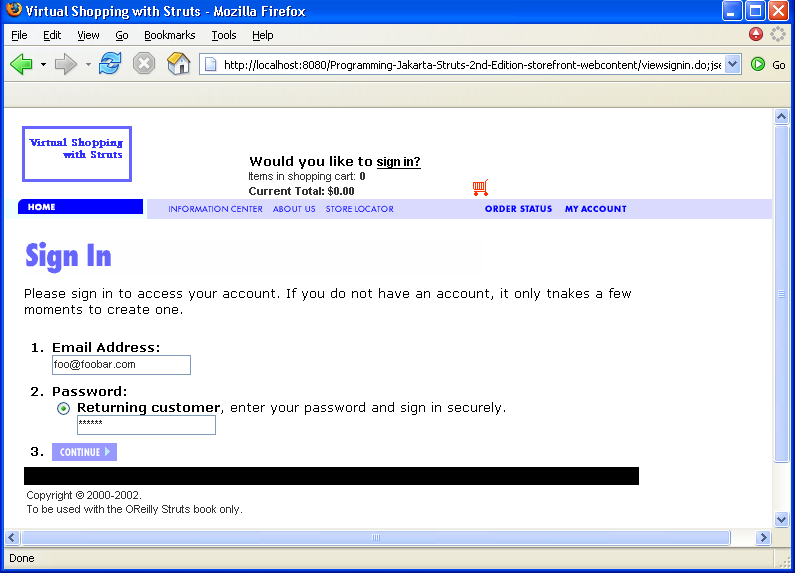Image resolution: width=795 pixels, height=573 pixels.
Task: Click the Virtual Shopping with Struts logo
Action: 77,154
